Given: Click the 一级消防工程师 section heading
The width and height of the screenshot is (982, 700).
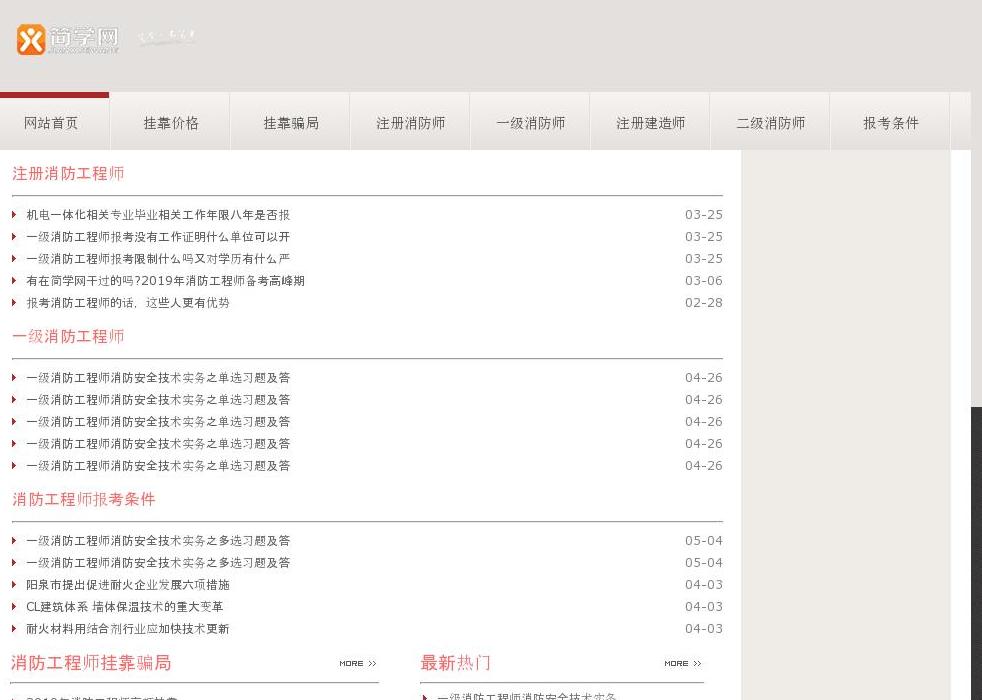Looking at the screenshot, I should [68, 336].
